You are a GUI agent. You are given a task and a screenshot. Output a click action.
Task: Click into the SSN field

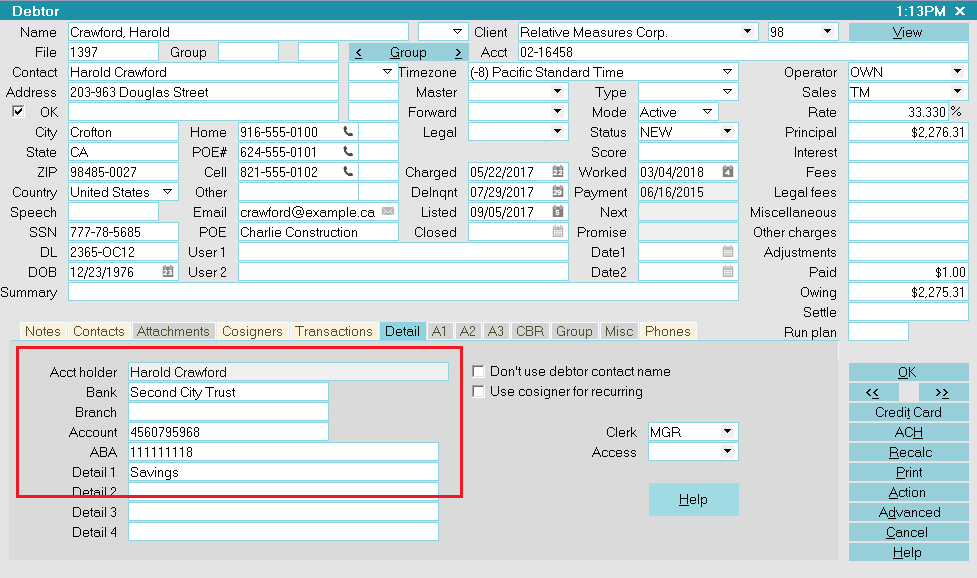pyautogui.click(x=123, y=232)
